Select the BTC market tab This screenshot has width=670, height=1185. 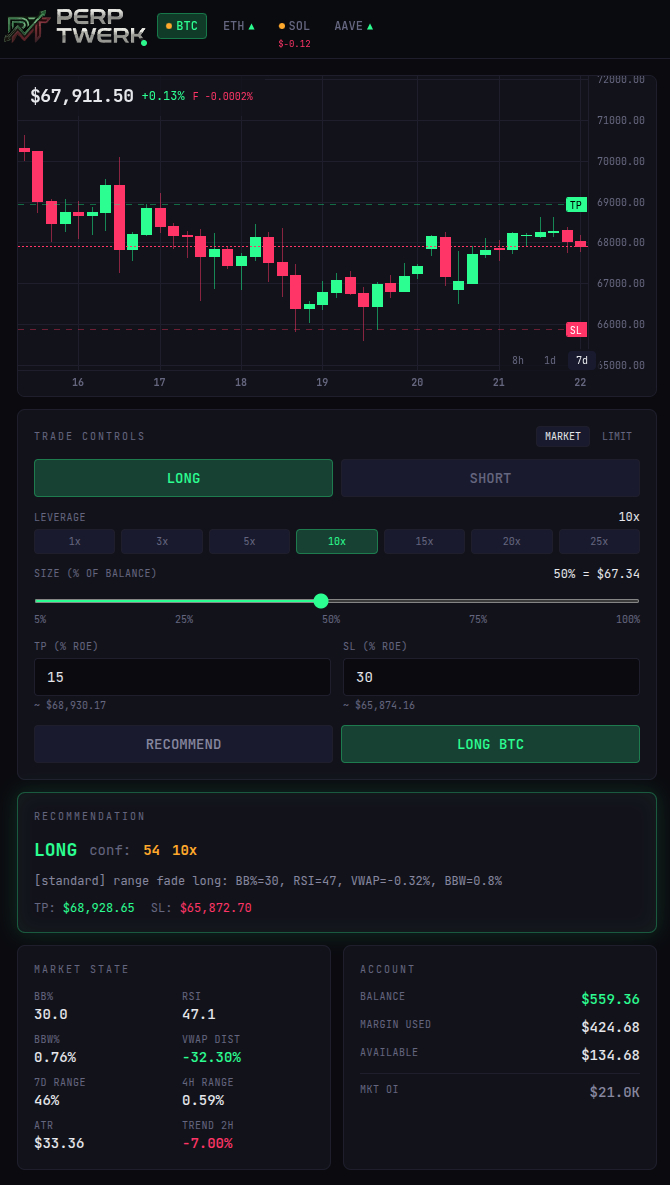tap(182, 26)
